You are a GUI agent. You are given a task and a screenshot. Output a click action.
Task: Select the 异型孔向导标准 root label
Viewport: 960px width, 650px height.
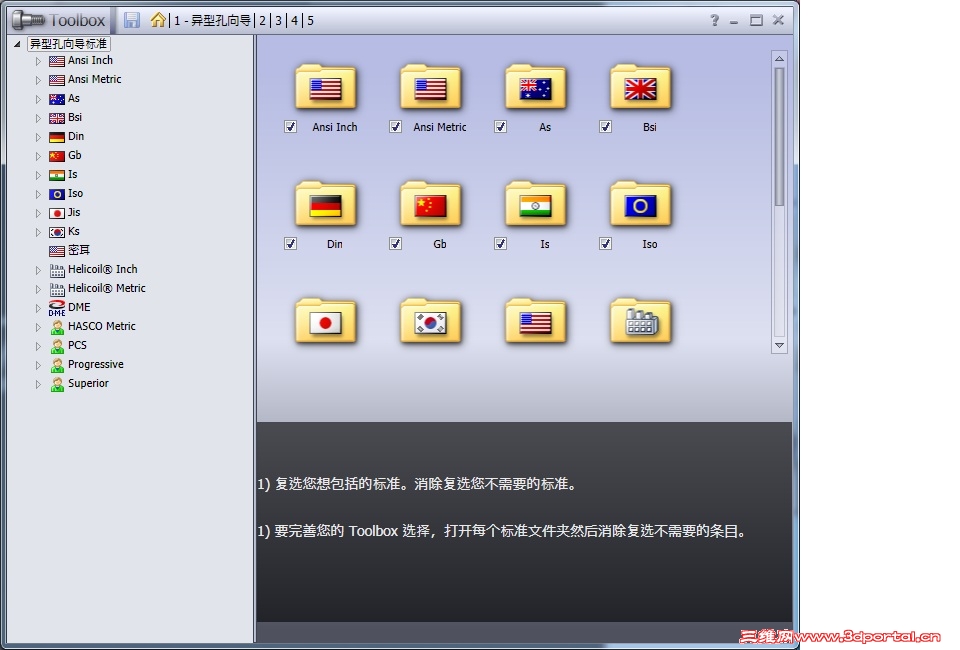pos(69,44)
